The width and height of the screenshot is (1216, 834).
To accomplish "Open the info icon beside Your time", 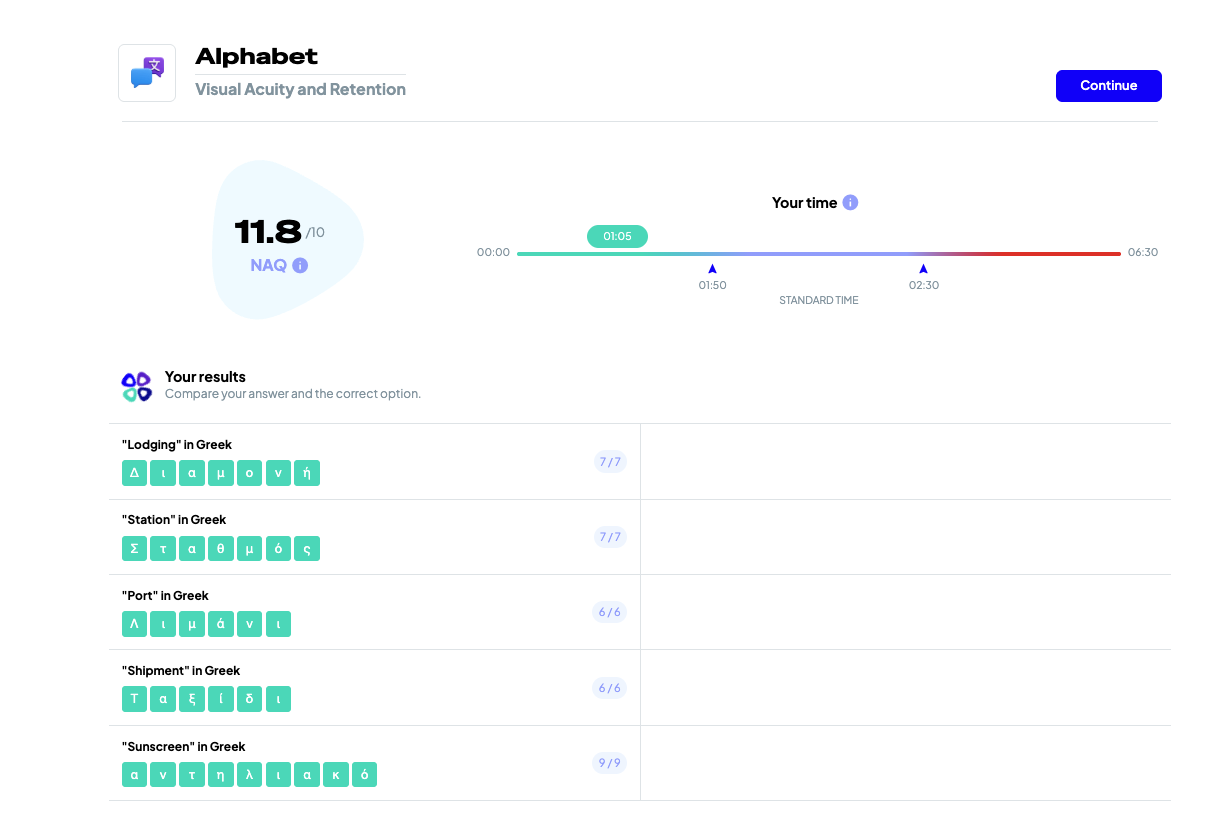I will (x=850, y=202).
